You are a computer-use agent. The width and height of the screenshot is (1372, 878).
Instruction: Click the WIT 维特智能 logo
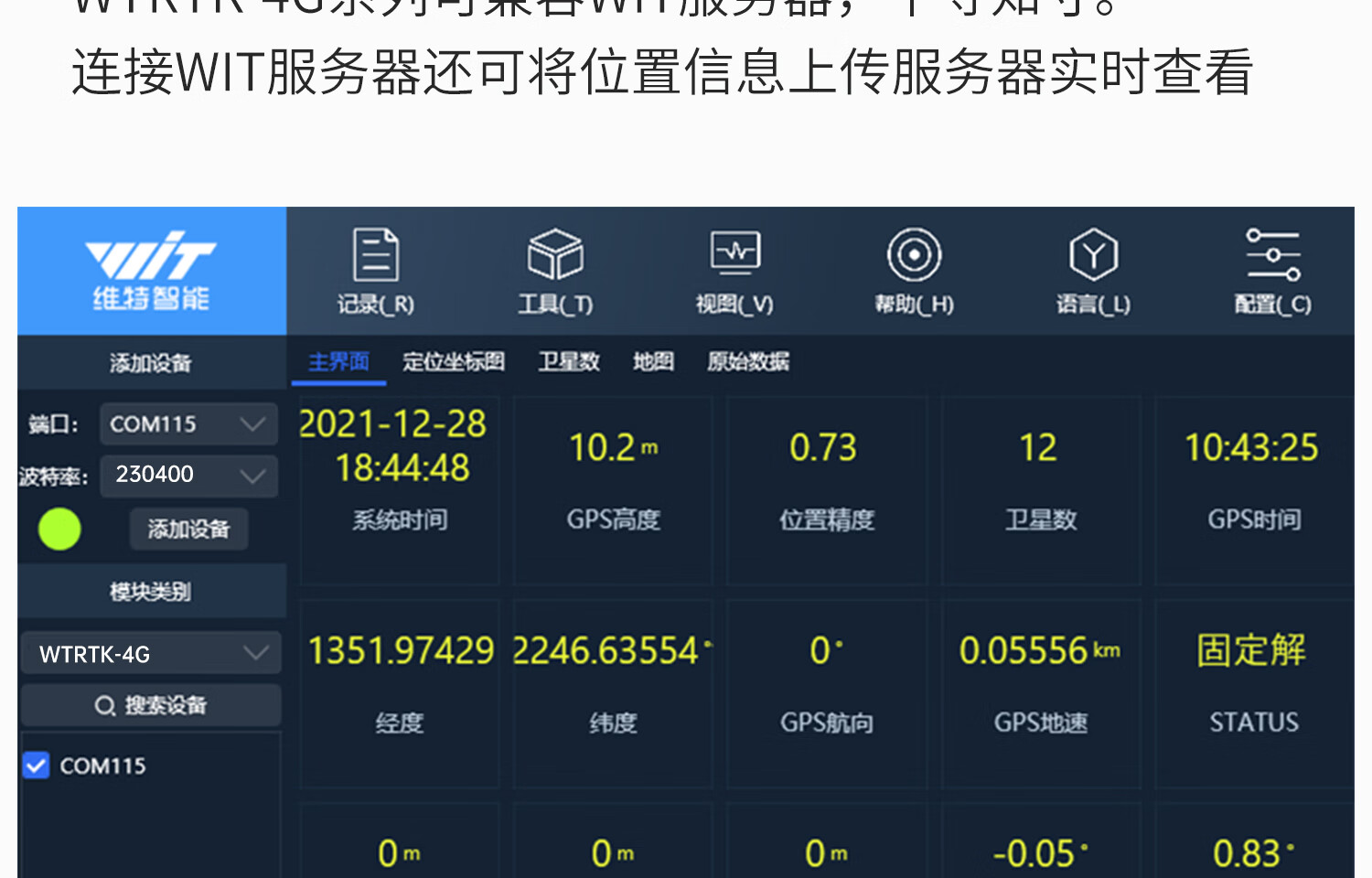(151, 271)
